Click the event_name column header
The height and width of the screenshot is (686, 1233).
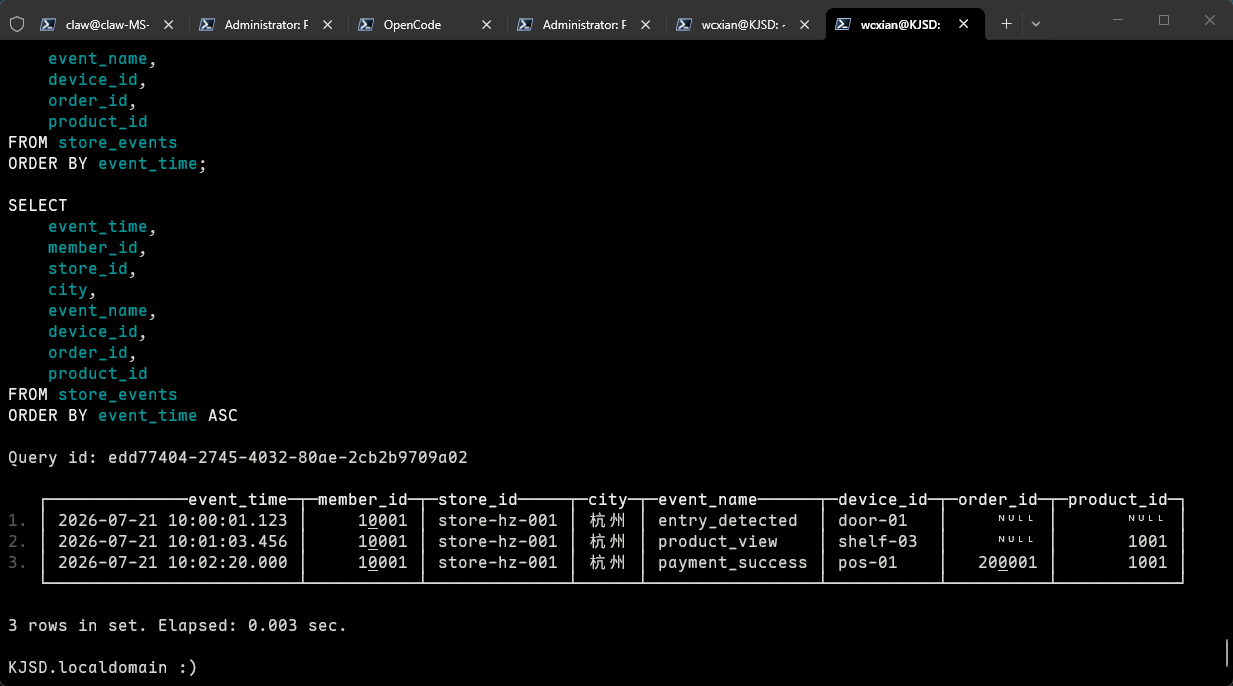tap(708, 499)
